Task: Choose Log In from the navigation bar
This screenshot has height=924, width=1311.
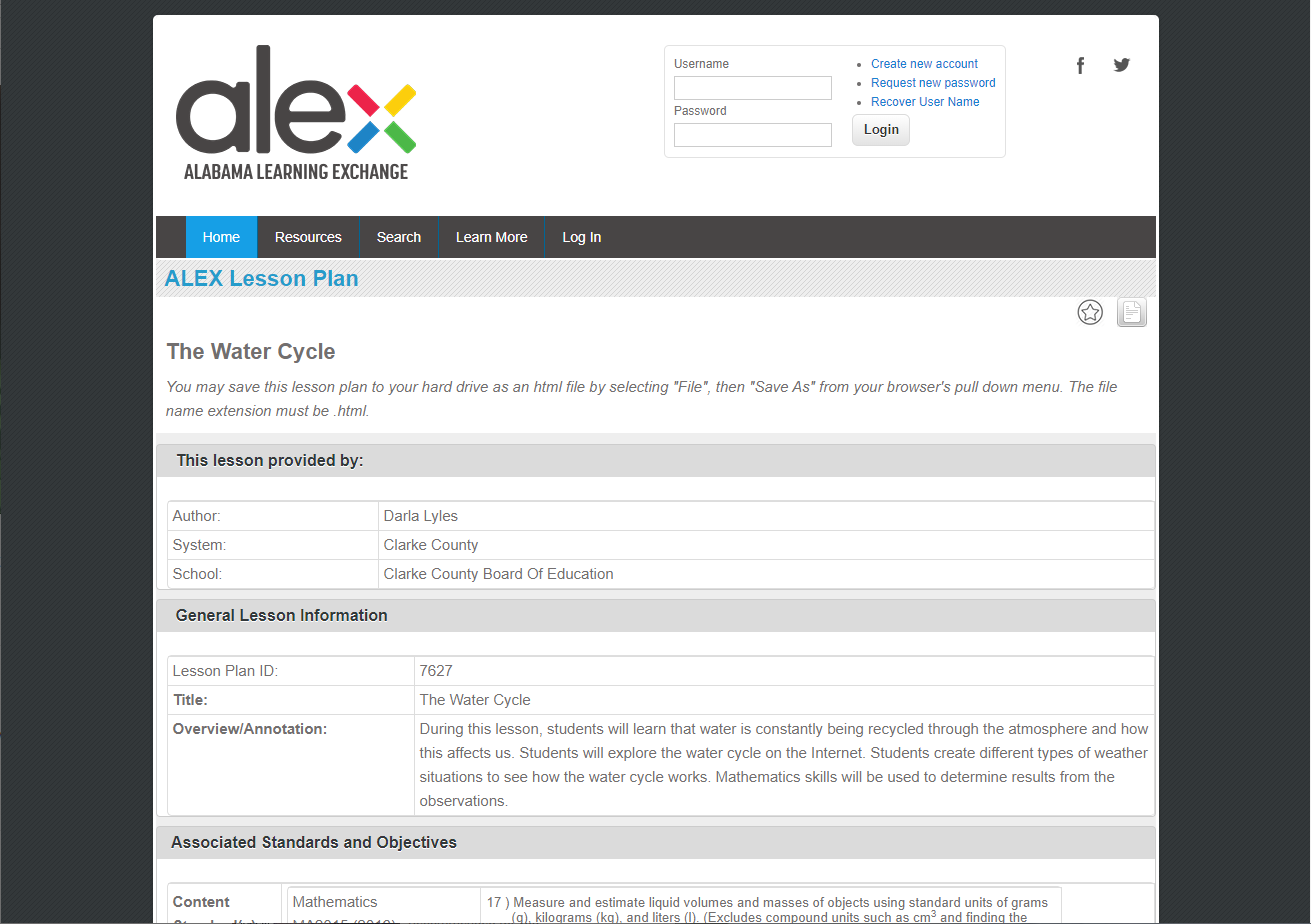Action: point(581,237)
